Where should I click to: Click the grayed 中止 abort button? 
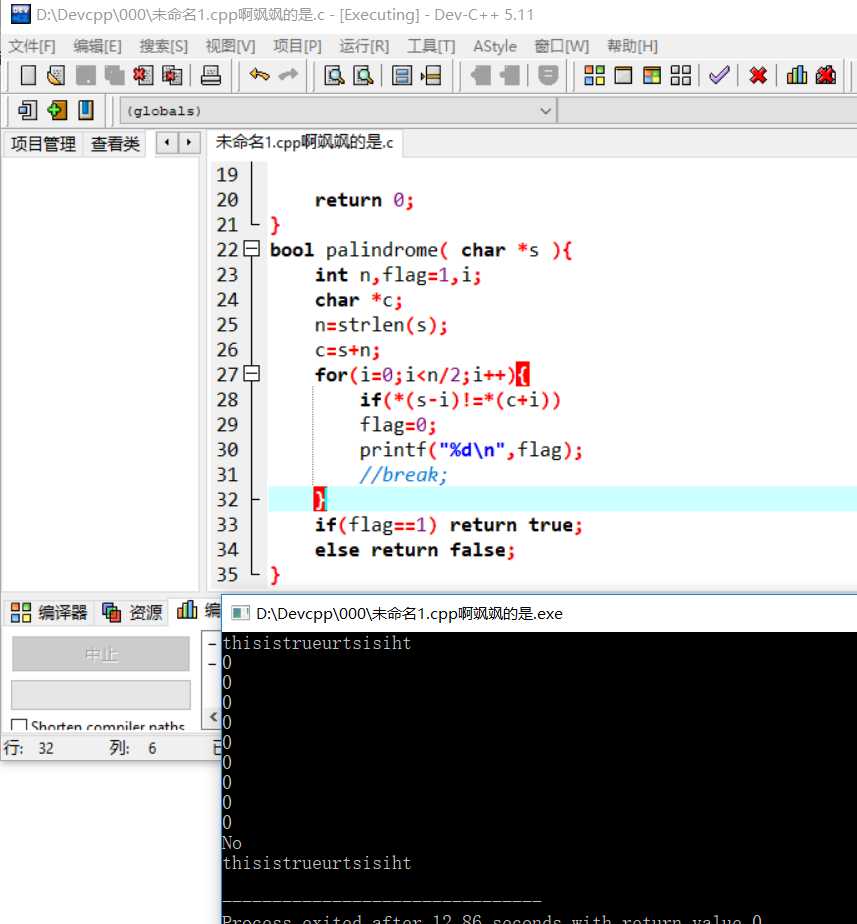click(x=101, y=654)
